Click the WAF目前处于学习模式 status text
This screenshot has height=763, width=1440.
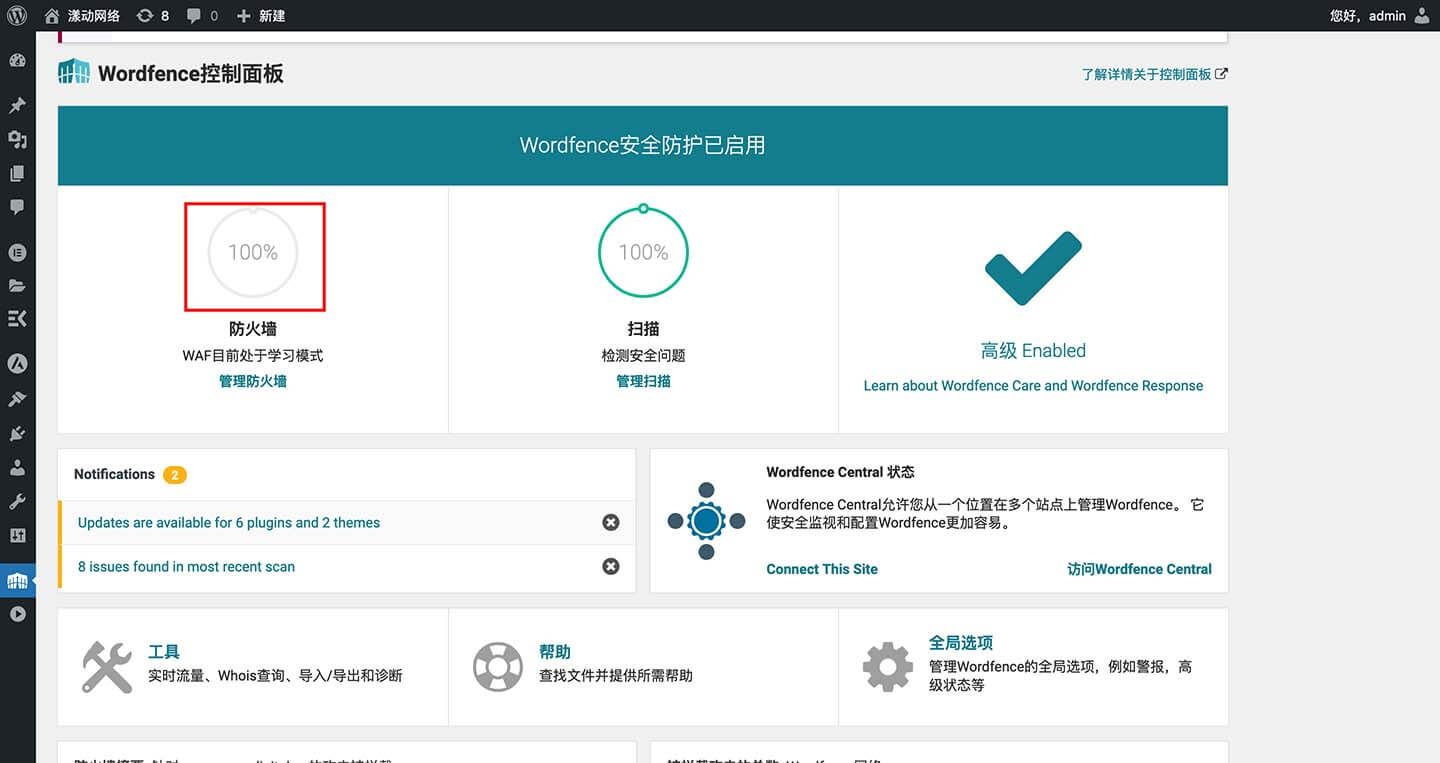coord(253,355)
